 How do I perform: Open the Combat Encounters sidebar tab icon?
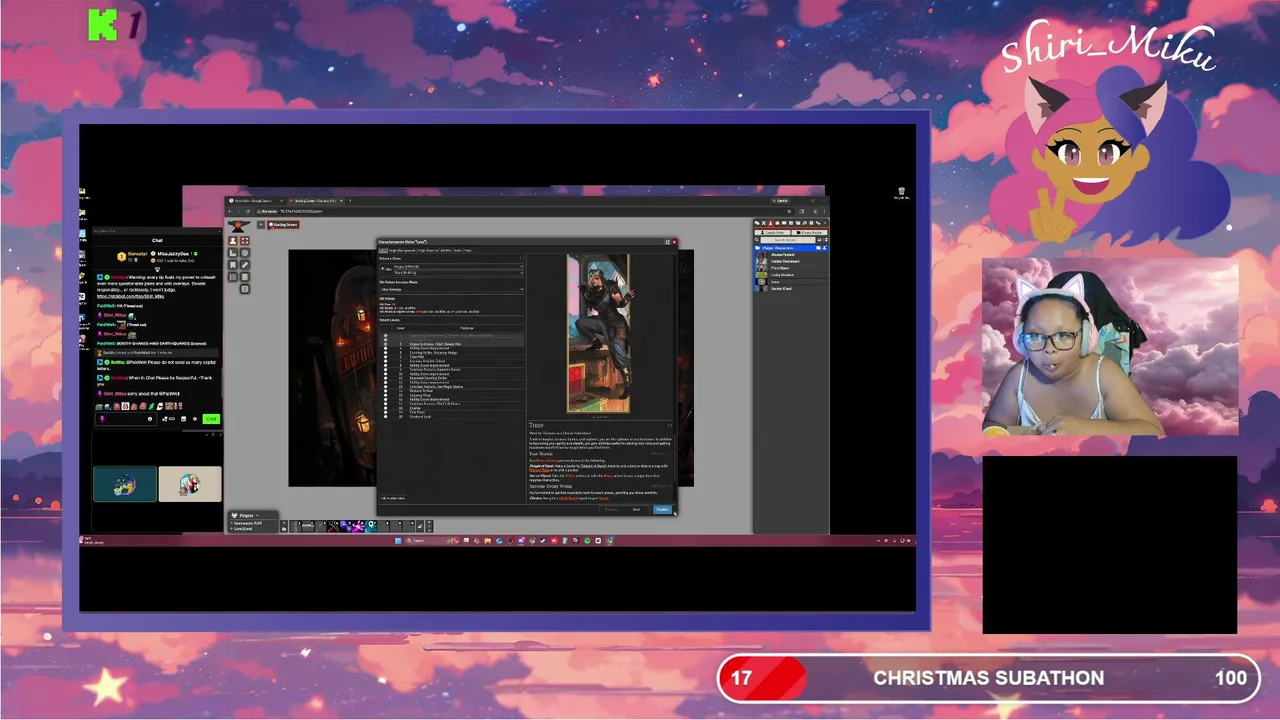(764, 223)
